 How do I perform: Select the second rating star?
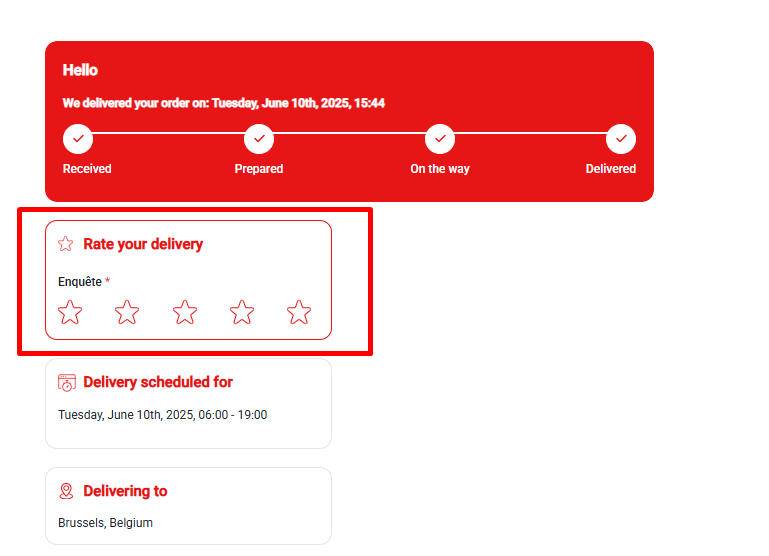(127, 312)
